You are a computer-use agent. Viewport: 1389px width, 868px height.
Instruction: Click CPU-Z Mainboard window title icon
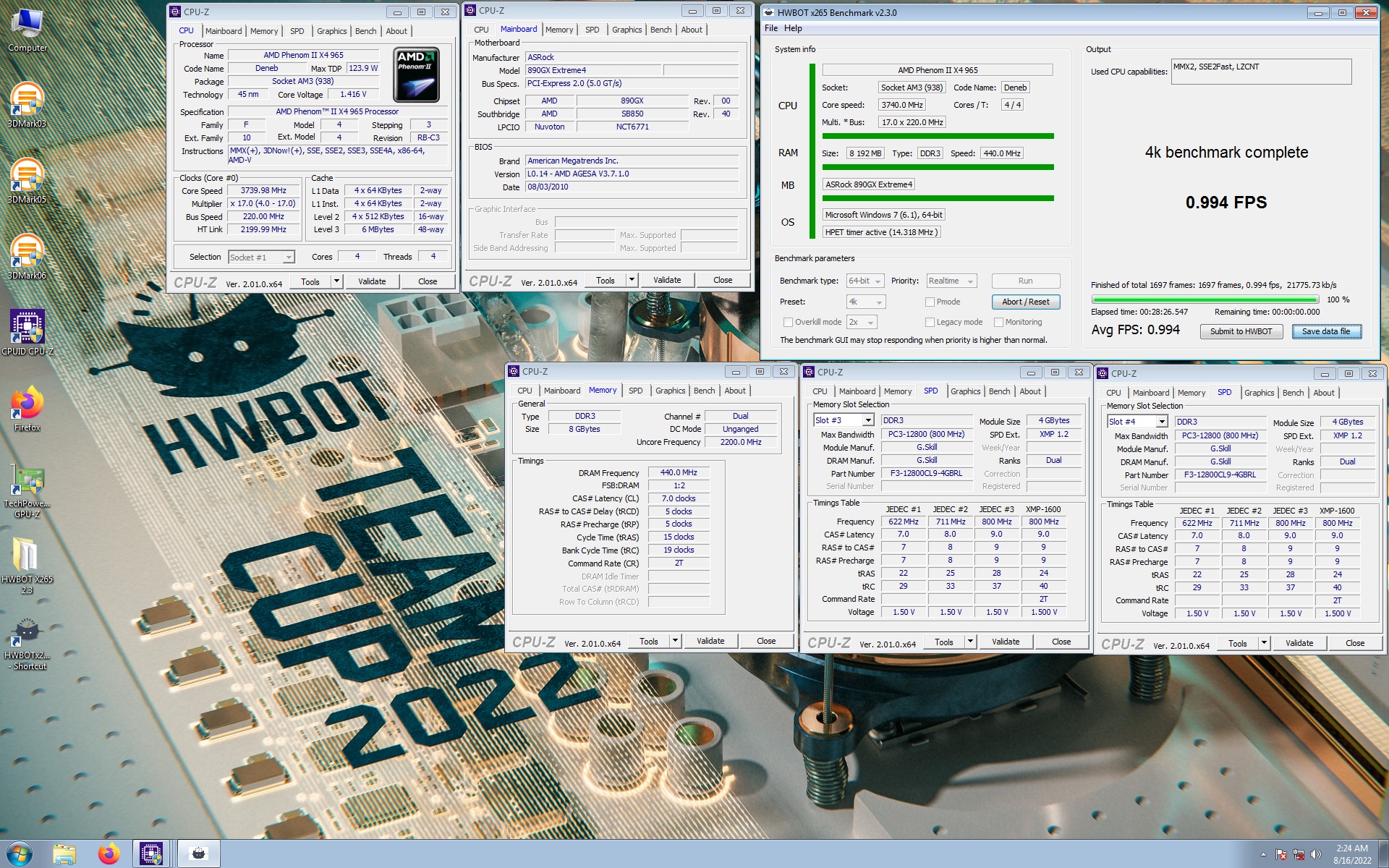coord(471,10)
